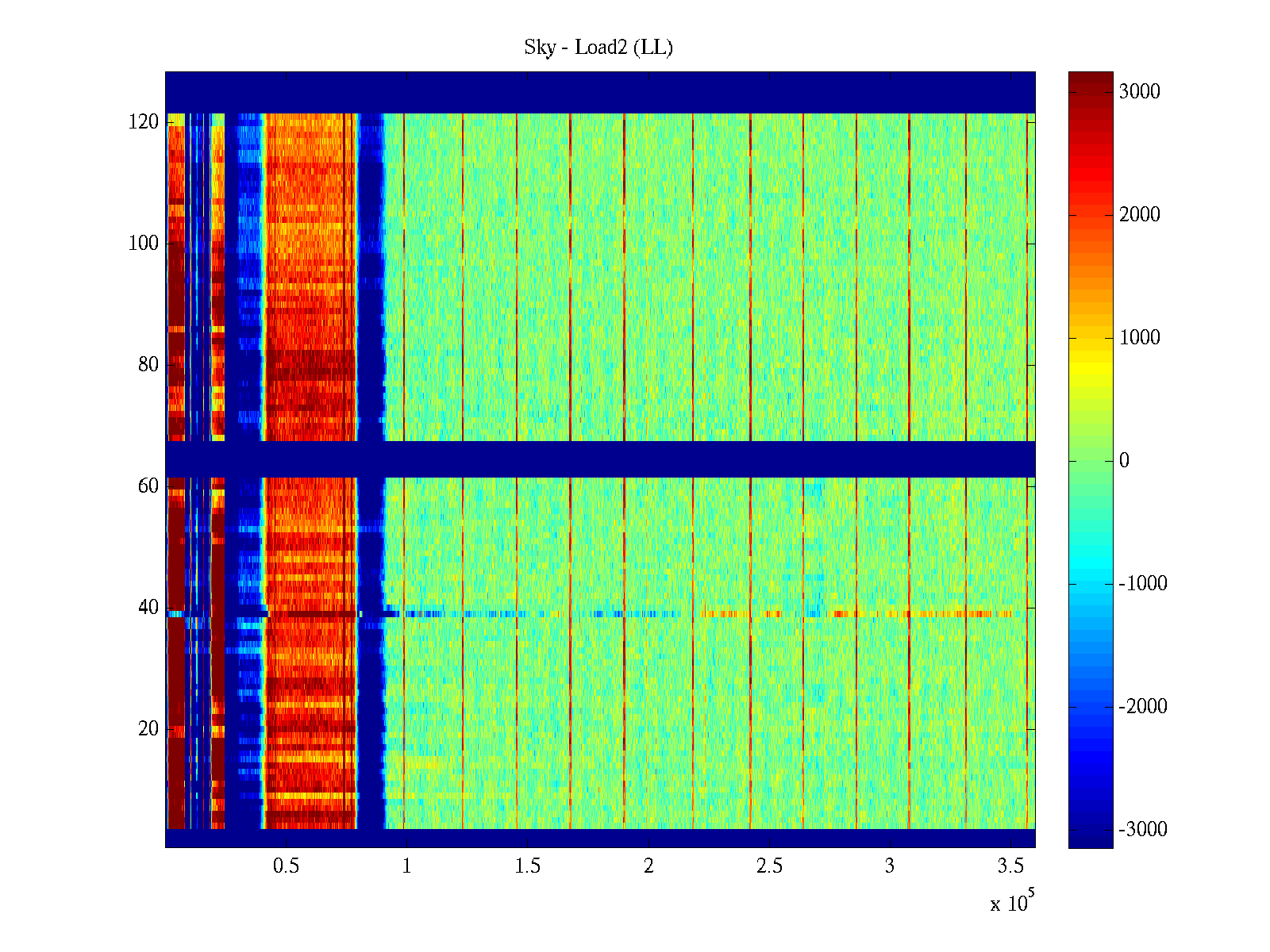Click the 'x 10^5' axis exponent label
The height and width of the screenshot is (952, 1270).
point(1012,903)
